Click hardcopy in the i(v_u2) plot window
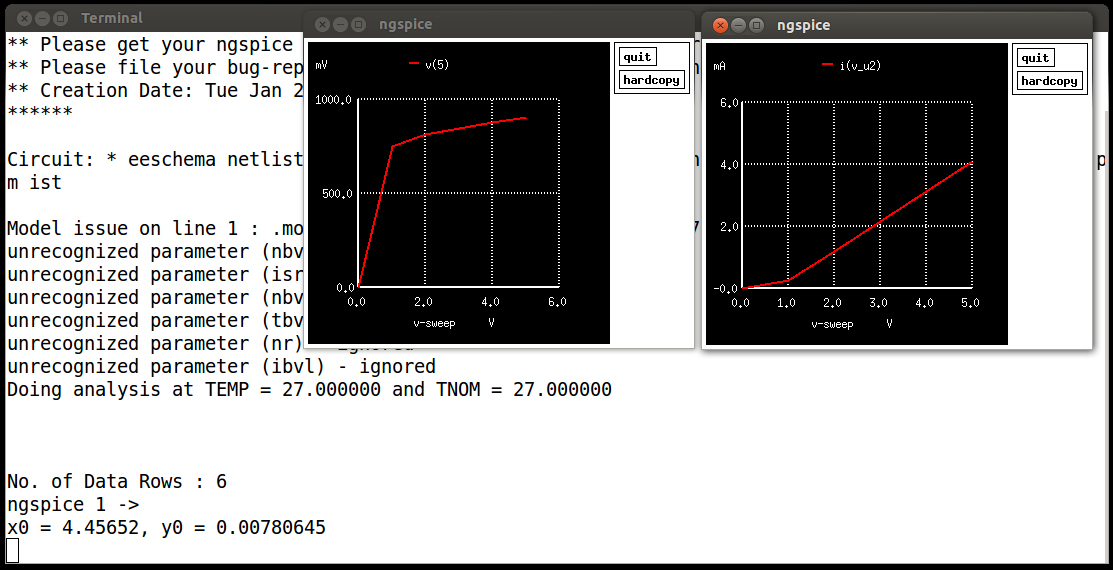Image resolution: width=1113 pixels, height=570 pixels. tap(1049, 80)
